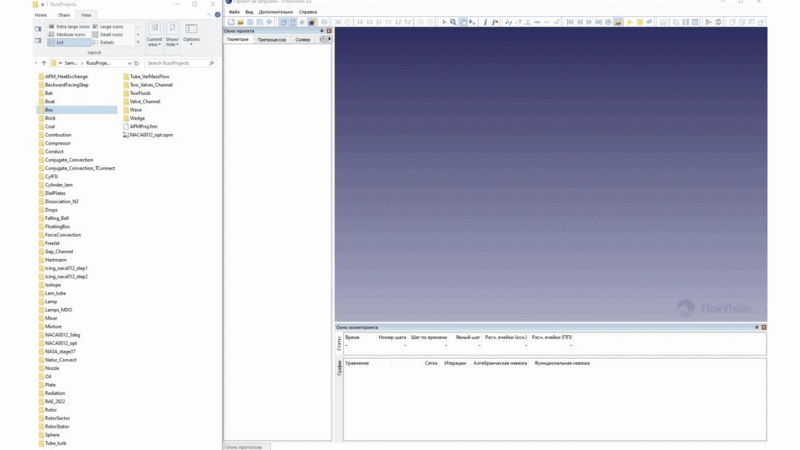This screenshot has height=450, width=800.
Task: Open the Home ribbon tab in Explorer
Action: (41, 15)
